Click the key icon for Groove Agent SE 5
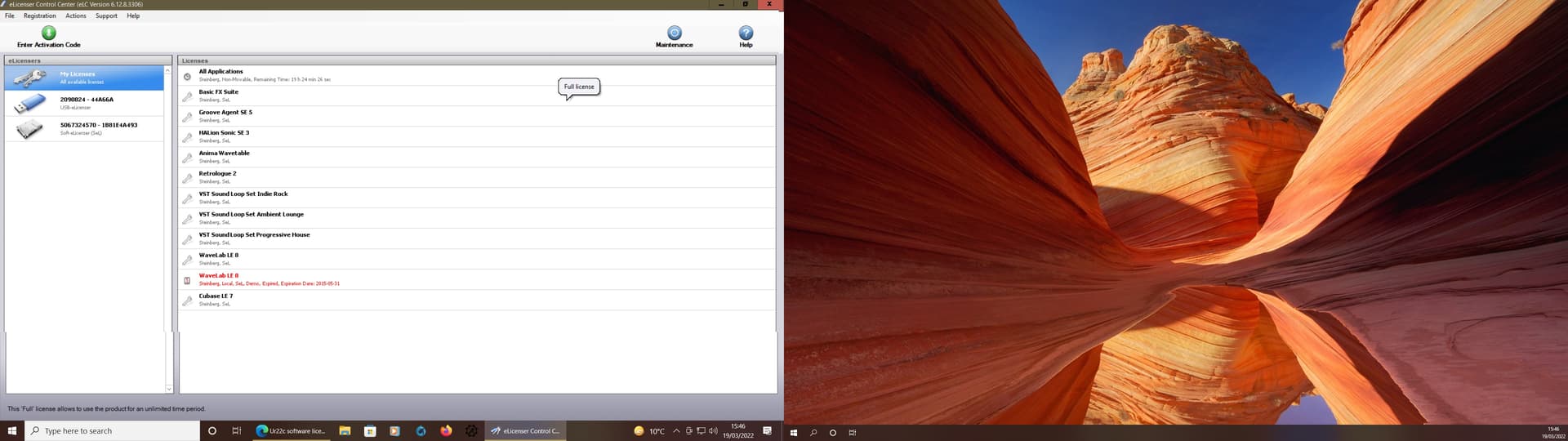Viewport: 1568px width, 441px height. 187,117
